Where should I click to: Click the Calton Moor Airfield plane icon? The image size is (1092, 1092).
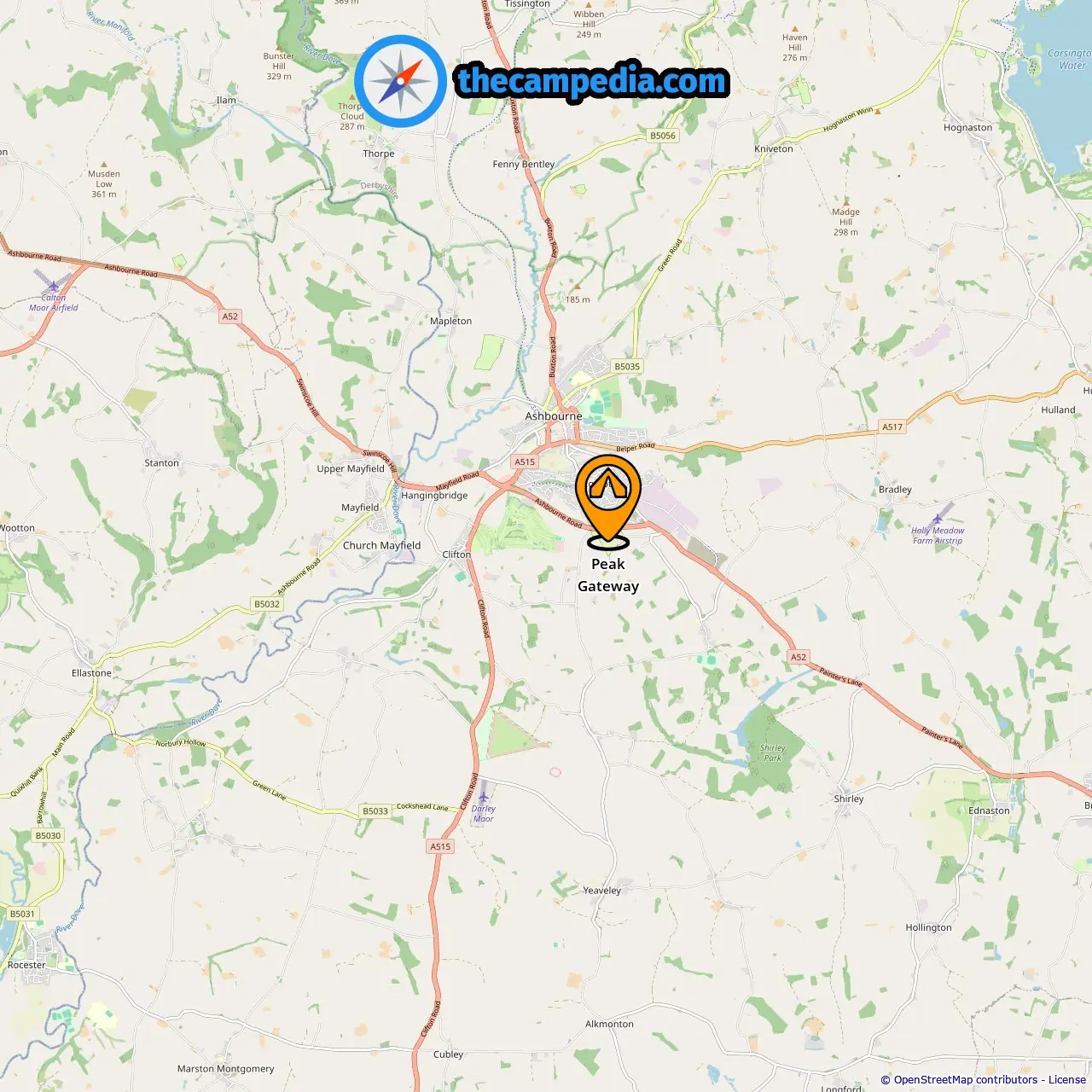tap(54, 287)
